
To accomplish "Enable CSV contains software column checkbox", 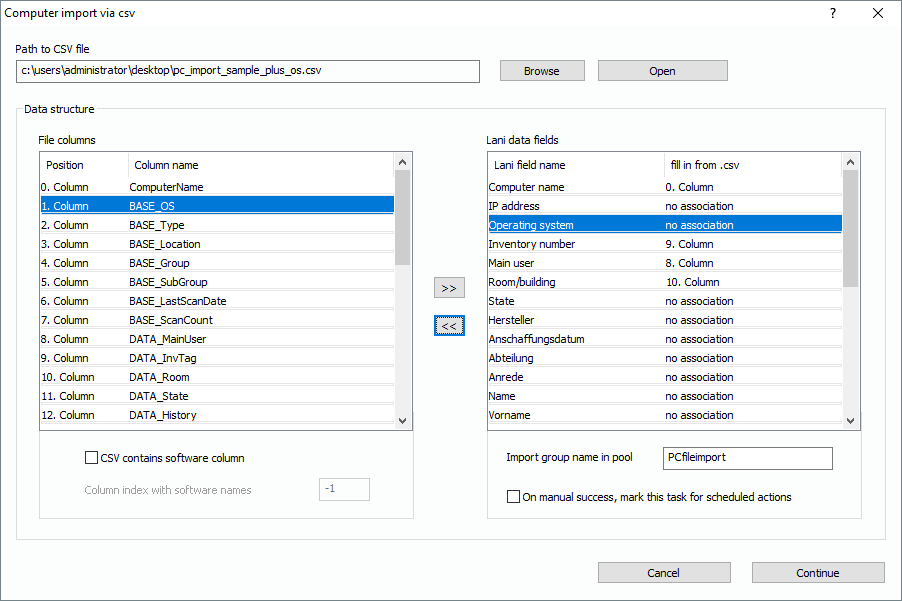I will point(92,458).
